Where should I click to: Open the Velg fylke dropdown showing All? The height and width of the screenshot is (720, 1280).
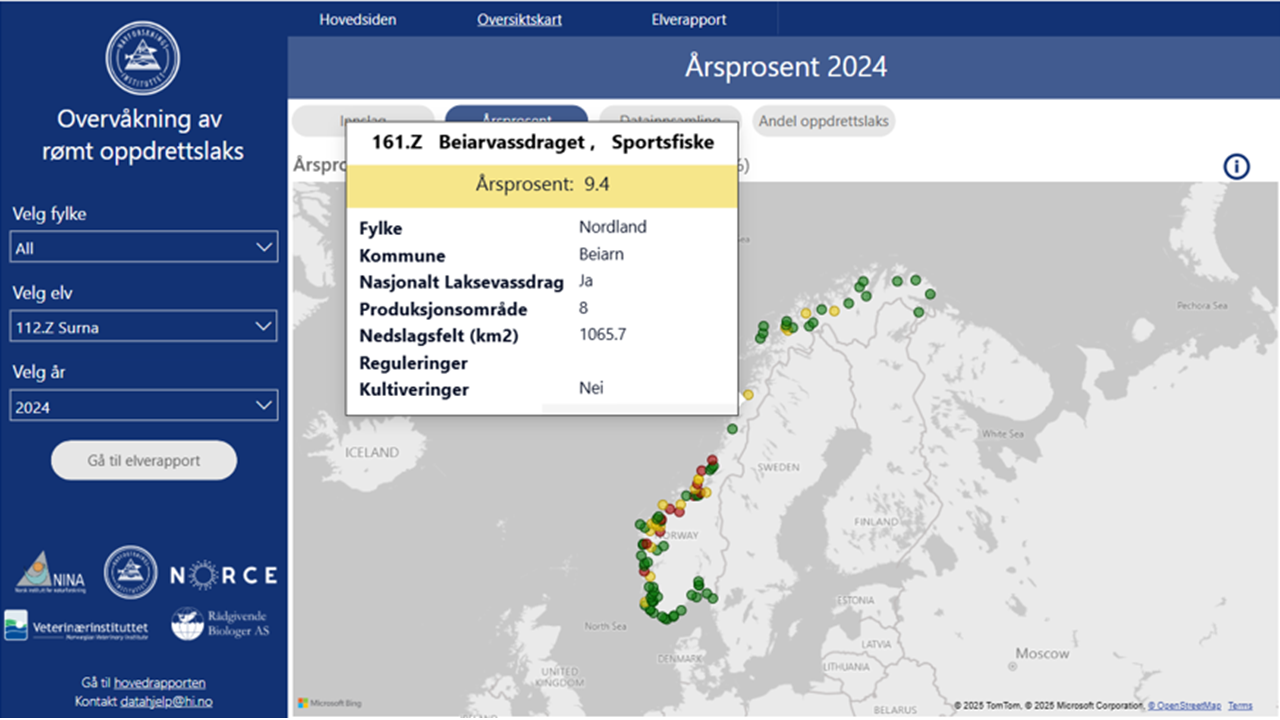click(143, 247)
